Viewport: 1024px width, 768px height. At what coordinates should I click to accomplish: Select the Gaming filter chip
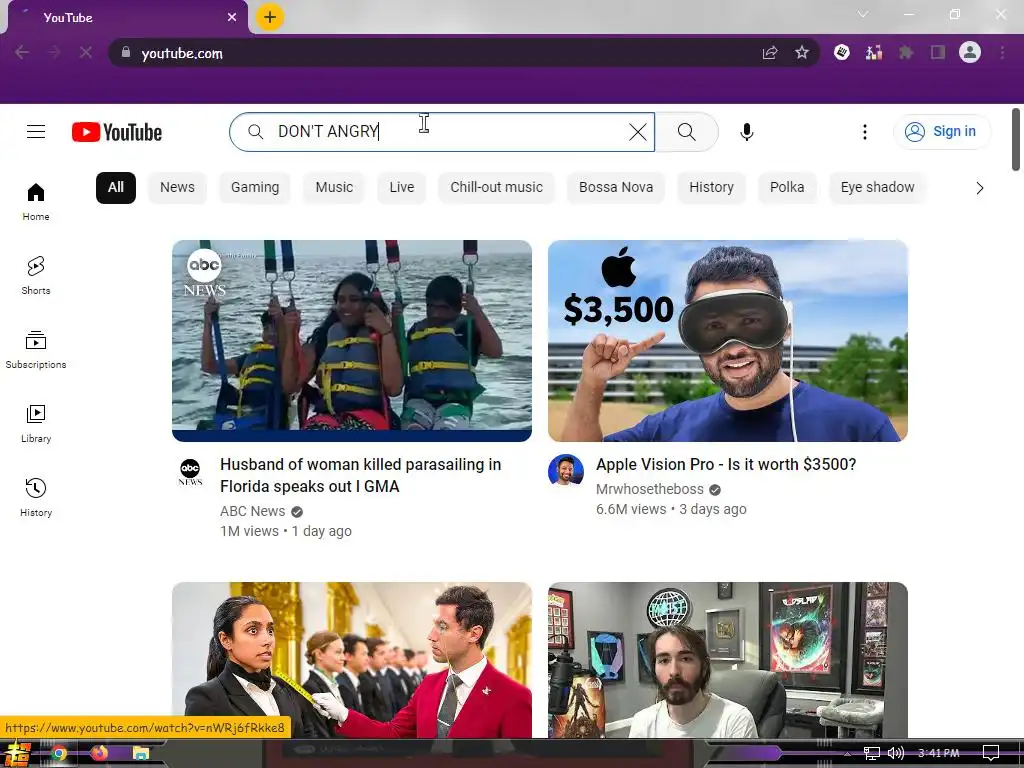(255, 187)
